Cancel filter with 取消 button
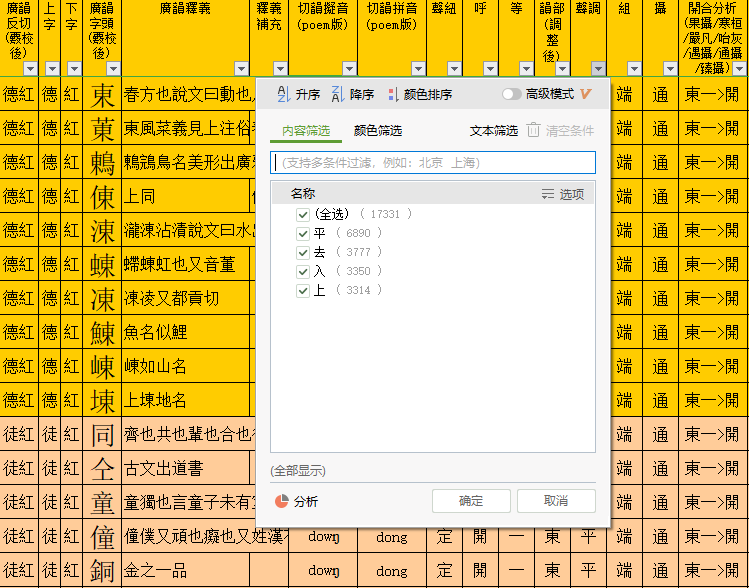 pyautogui.click(x=556, y=501)
